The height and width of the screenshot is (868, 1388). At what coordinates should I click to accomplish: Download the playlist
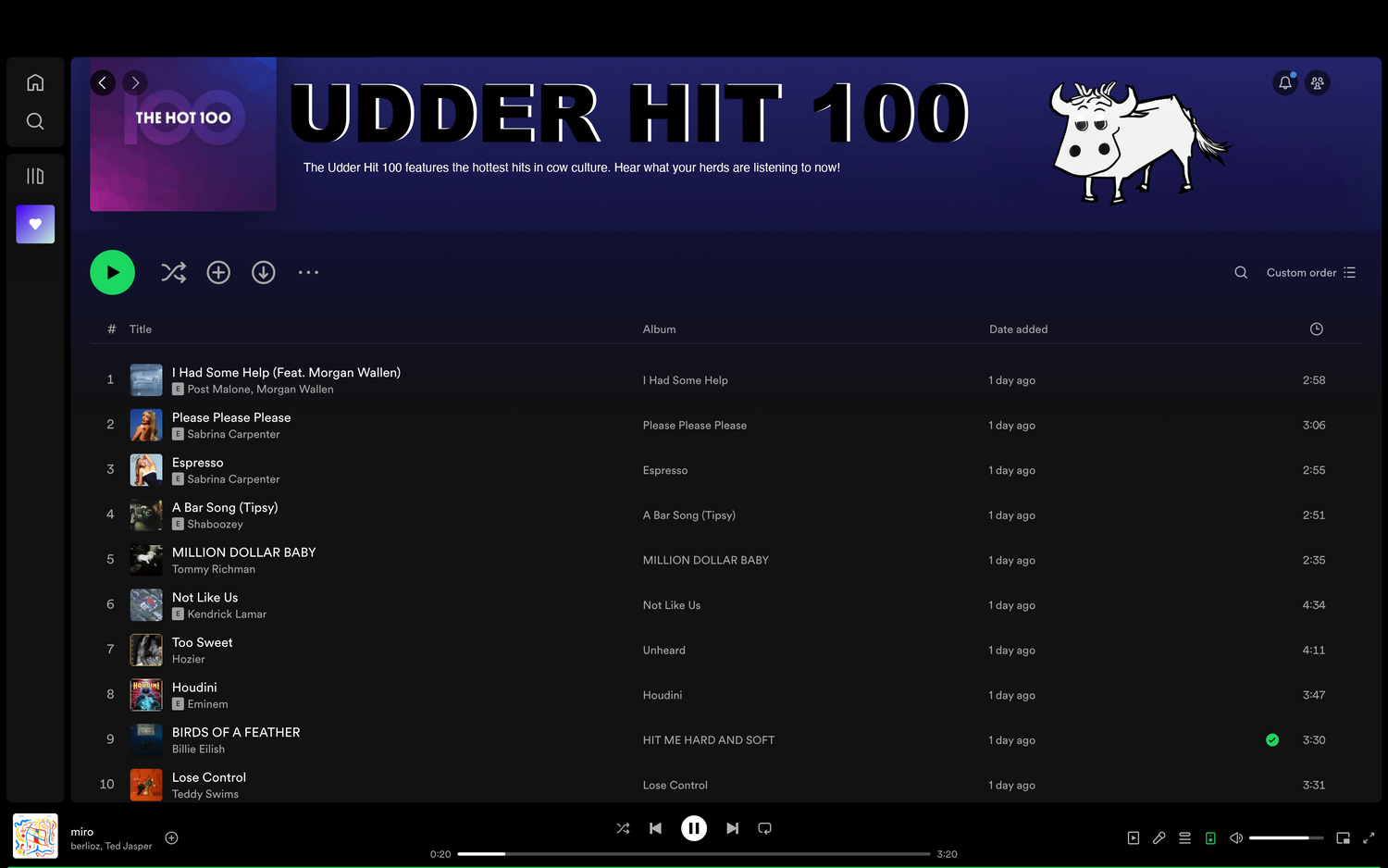264,272
